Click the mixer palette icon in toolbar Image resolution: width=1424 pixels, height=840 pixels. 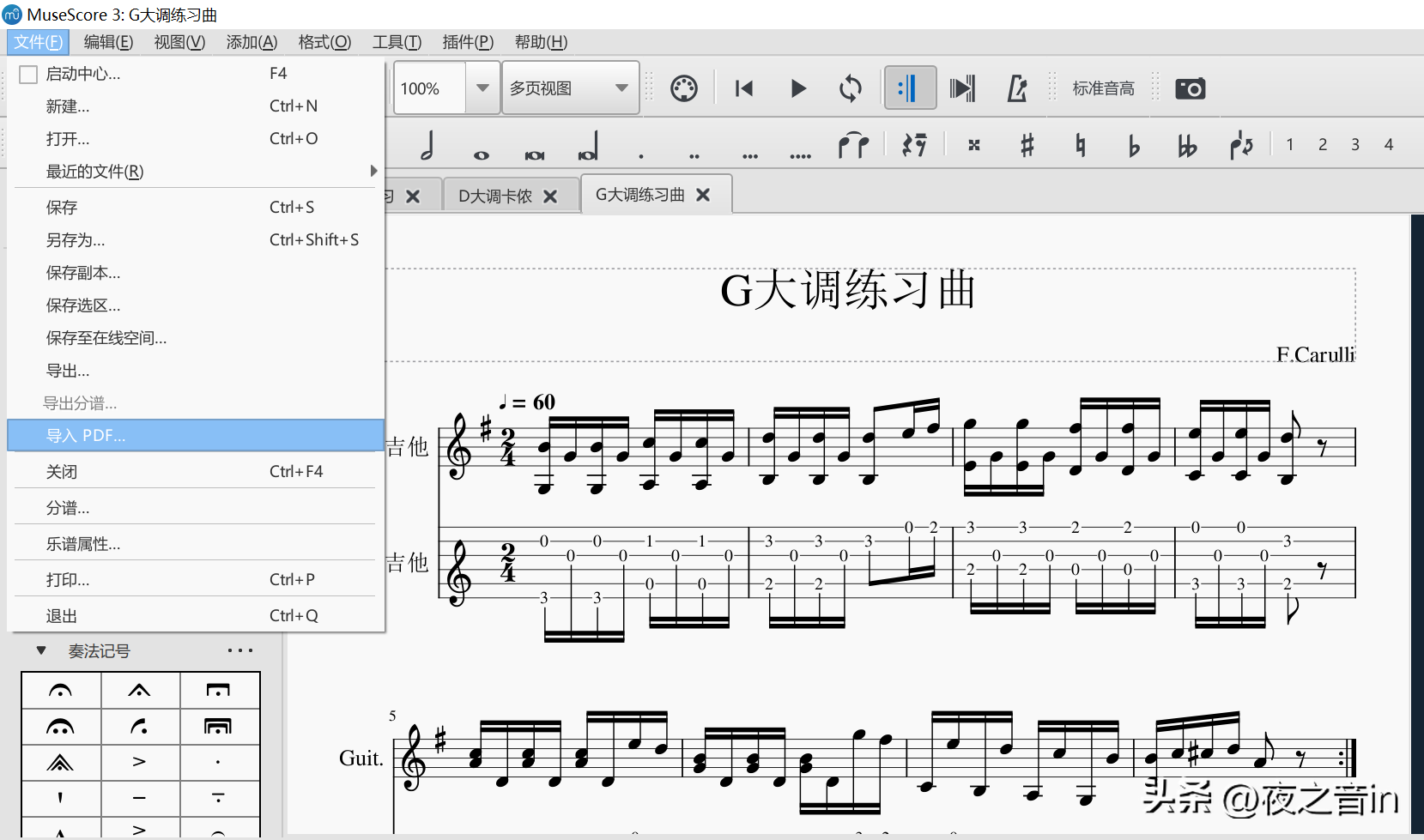coord(683,88)
